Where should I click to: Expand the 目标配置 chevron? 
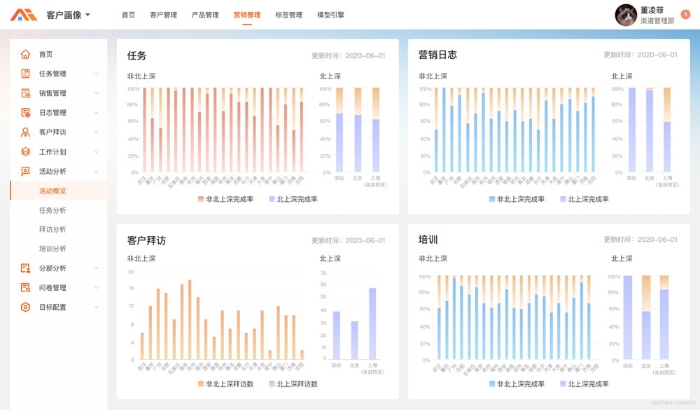click(96, 307)
